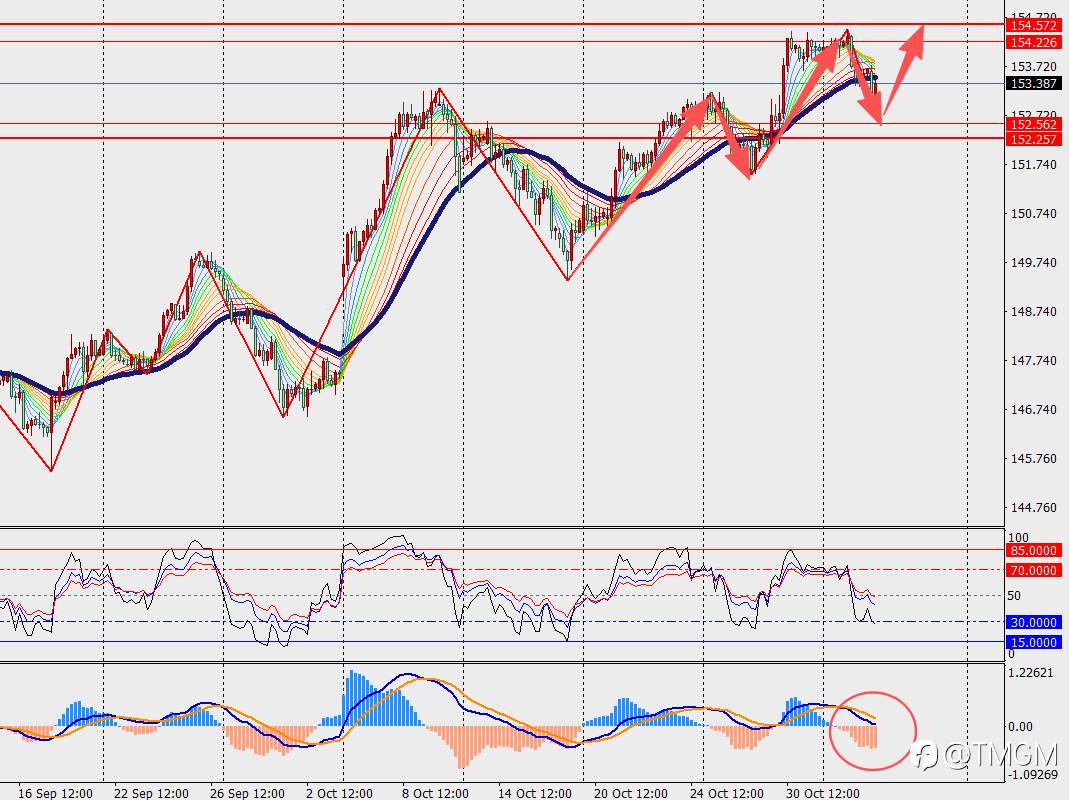
Task: Click the 147.740 price axis value
Action: [x=1034, y=361]
